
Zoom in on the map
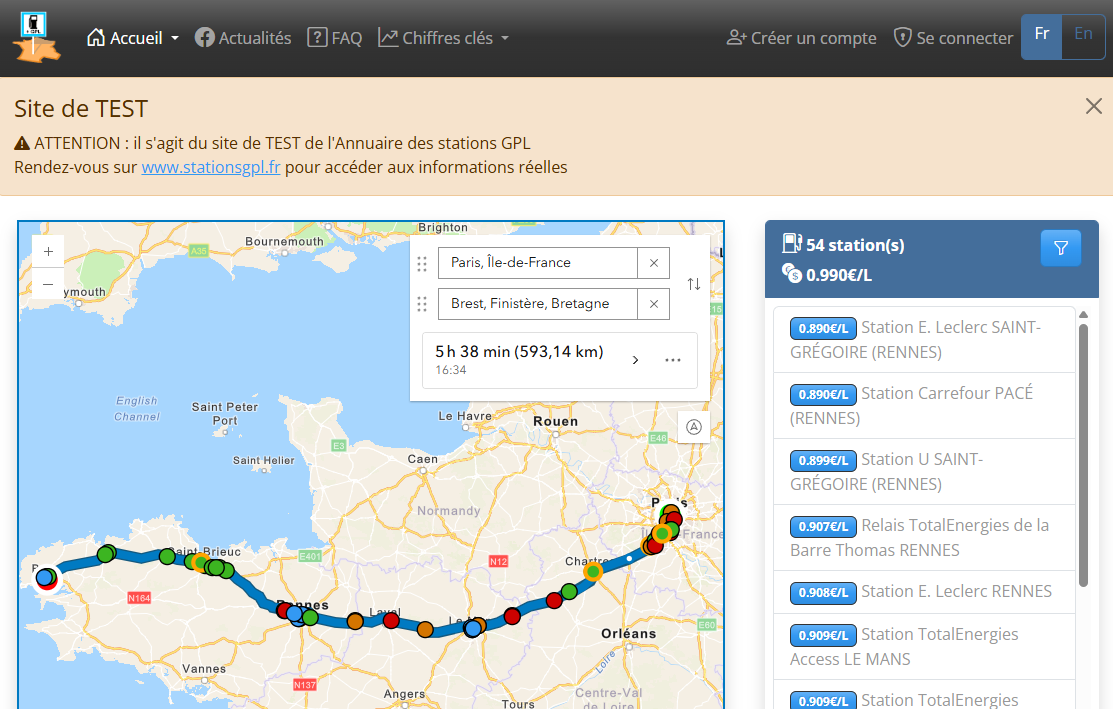tap(48, 252)
